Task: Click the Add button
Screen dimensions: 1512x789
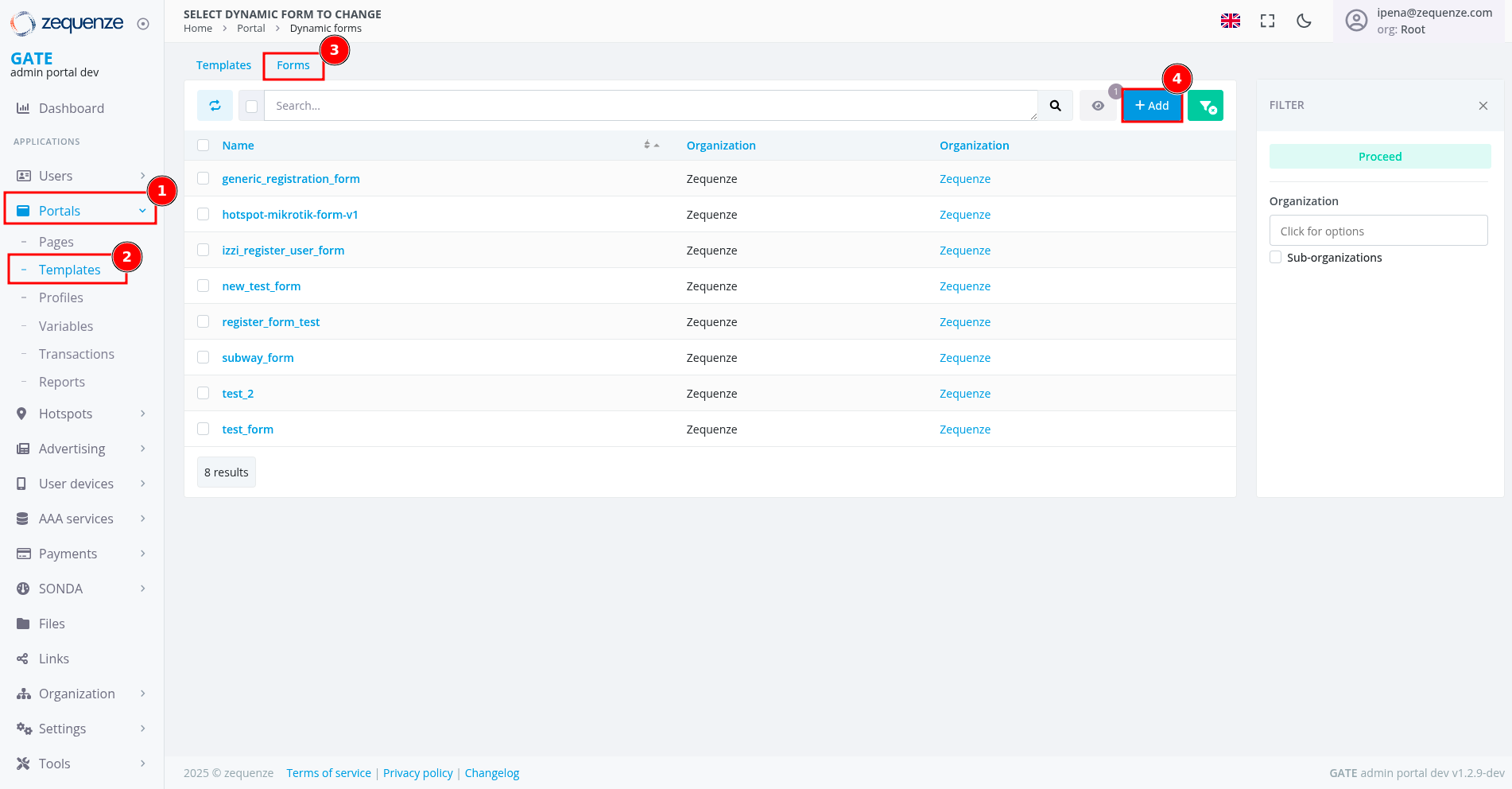Action: point(1152,106)
